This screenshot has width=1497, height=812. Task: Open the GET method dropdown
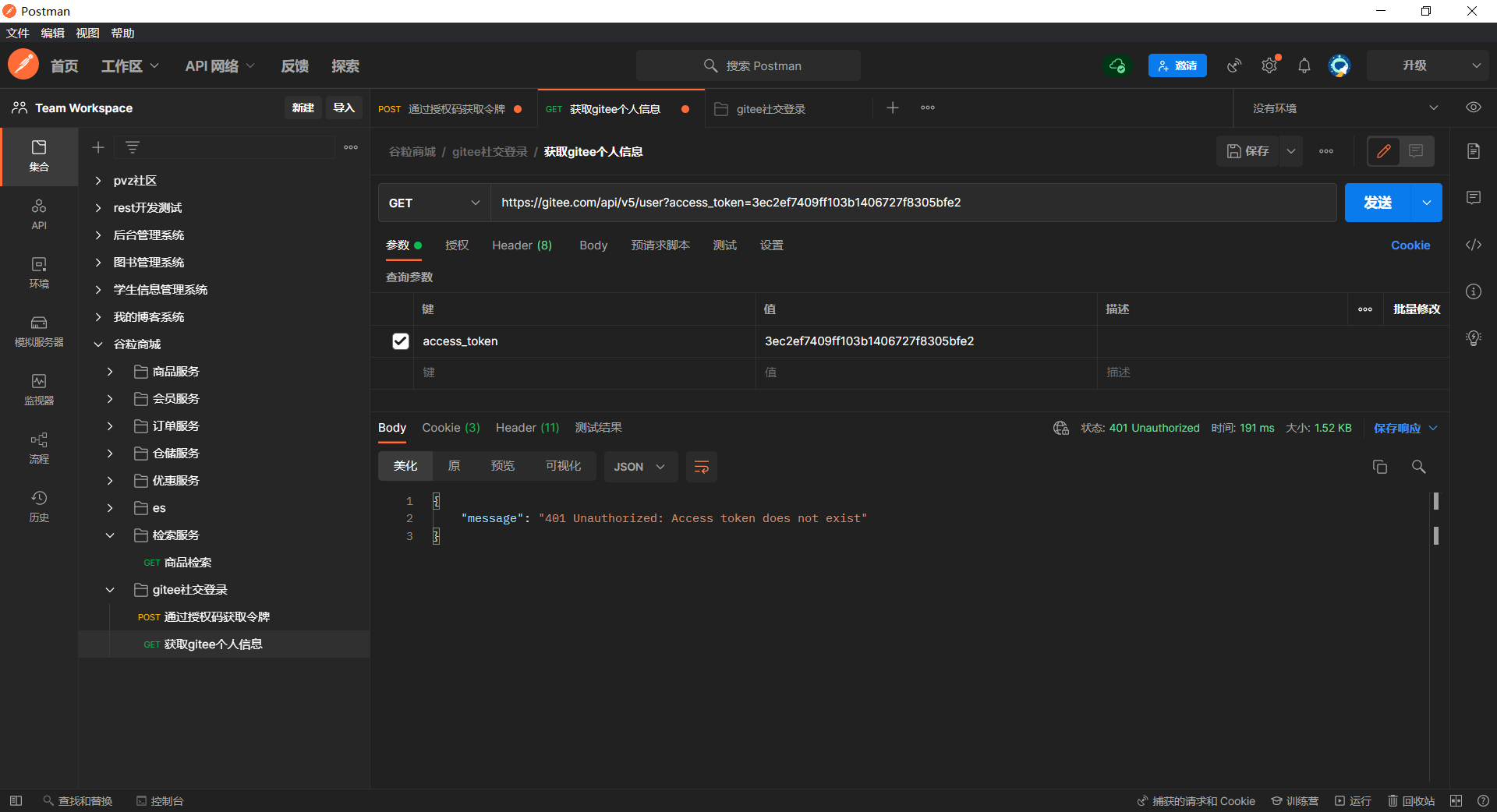(x=434, y=203)
